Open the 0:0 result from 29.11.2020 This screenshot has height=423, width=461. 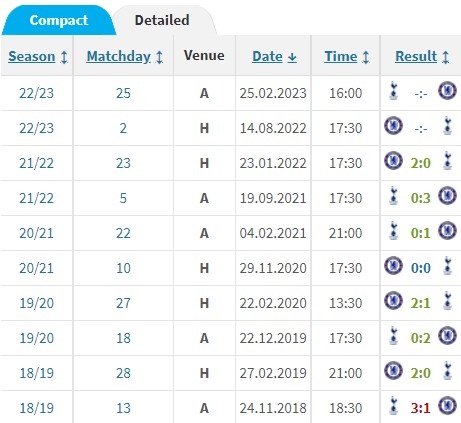click(x=421, y=268)
